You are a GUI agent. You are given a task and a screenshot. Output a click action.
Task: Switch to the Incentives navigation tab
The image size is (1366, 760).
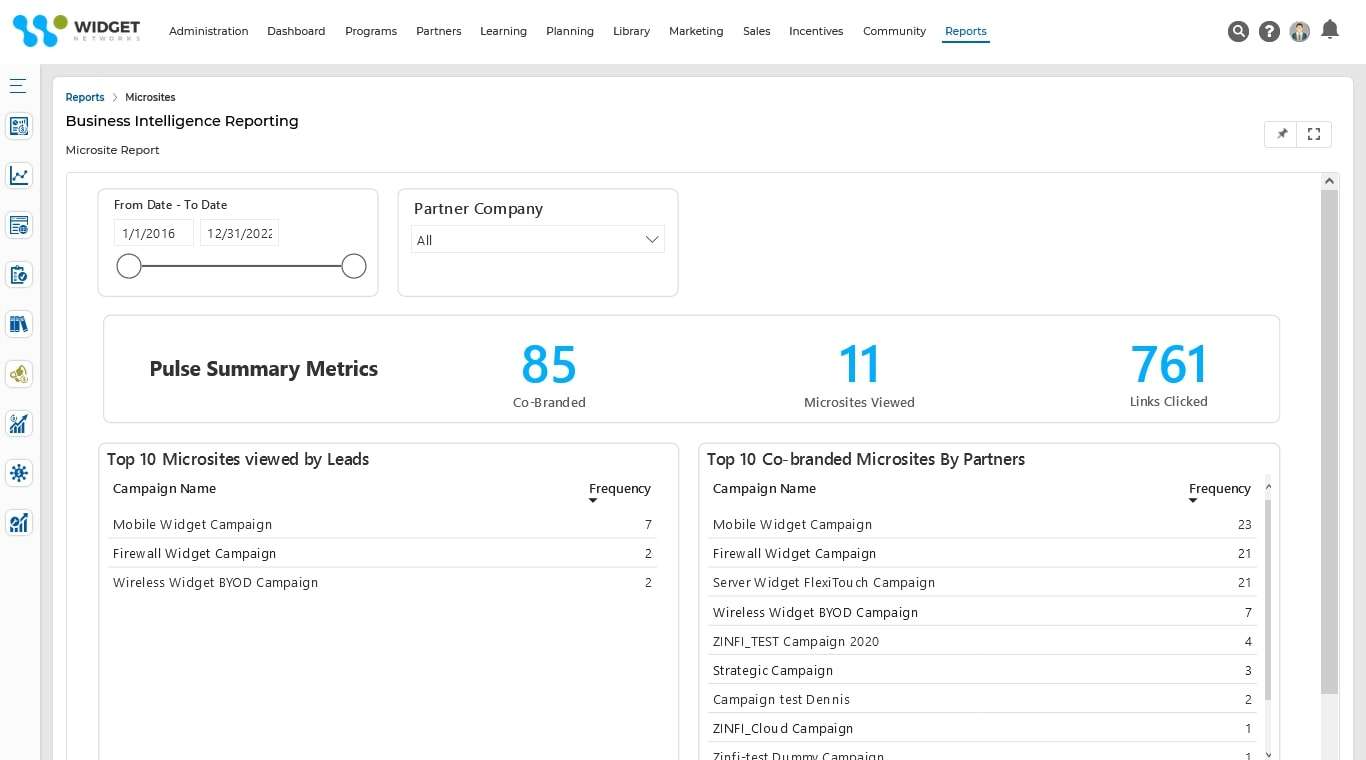pyautogui.click(x=816, y=31)
